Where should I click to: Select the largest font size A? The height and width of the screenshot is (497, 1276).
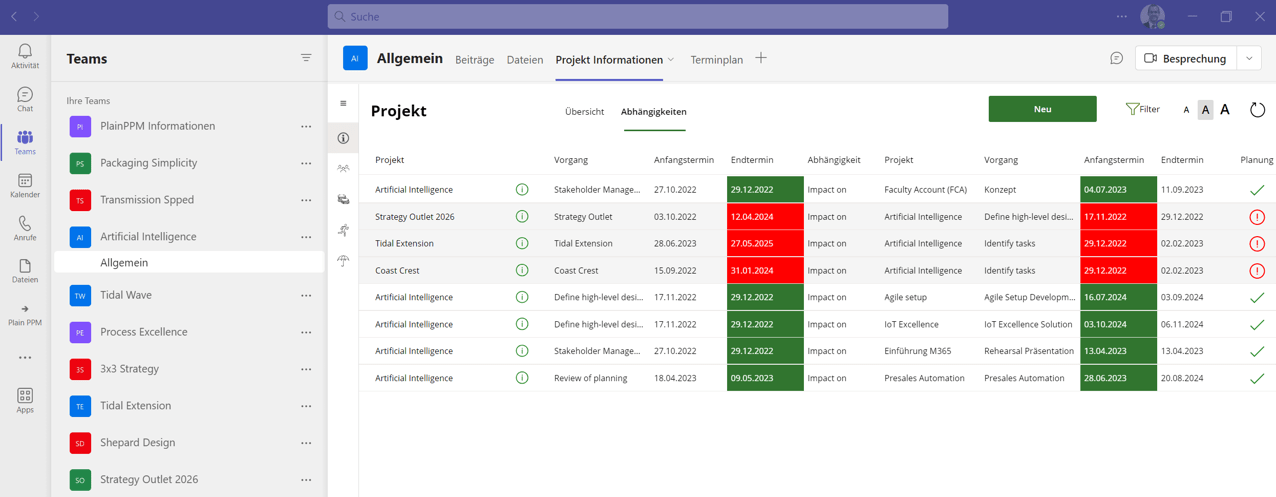[1225, 110]
